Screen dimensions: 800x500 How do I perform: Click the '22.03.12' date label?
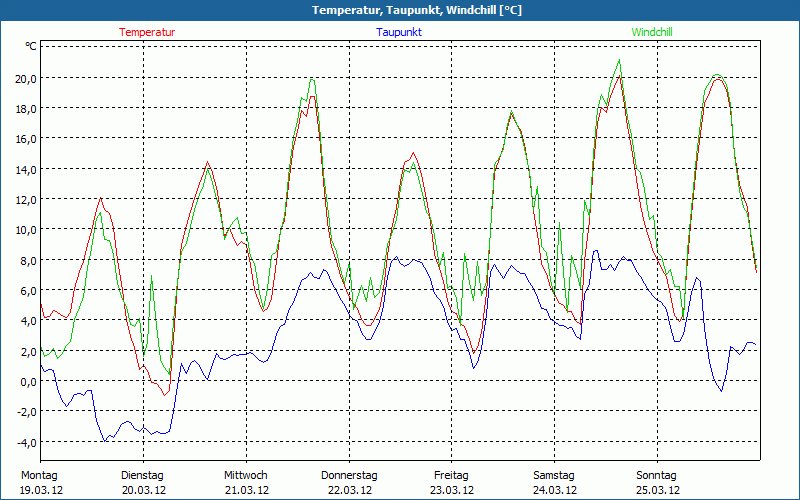click(350, 490)
